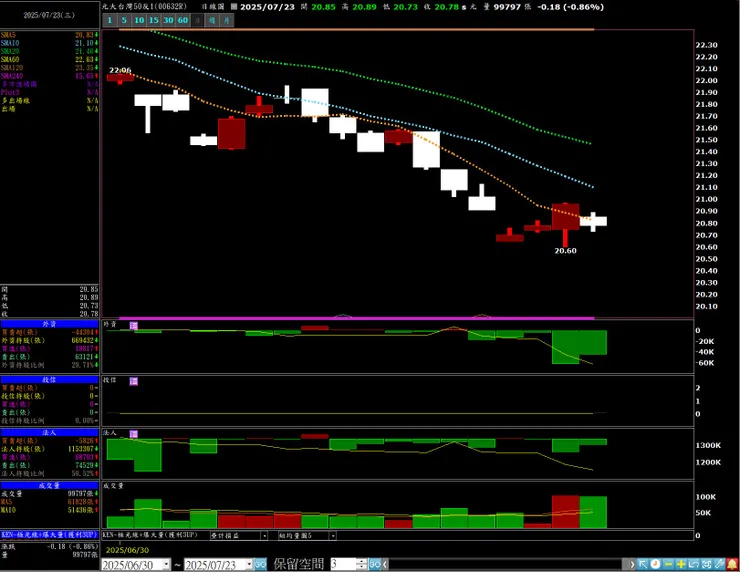This screenshot has height=572, width=740.
Task: Click the latest white candlestick on chart
Action: click(x=593, y=221)
